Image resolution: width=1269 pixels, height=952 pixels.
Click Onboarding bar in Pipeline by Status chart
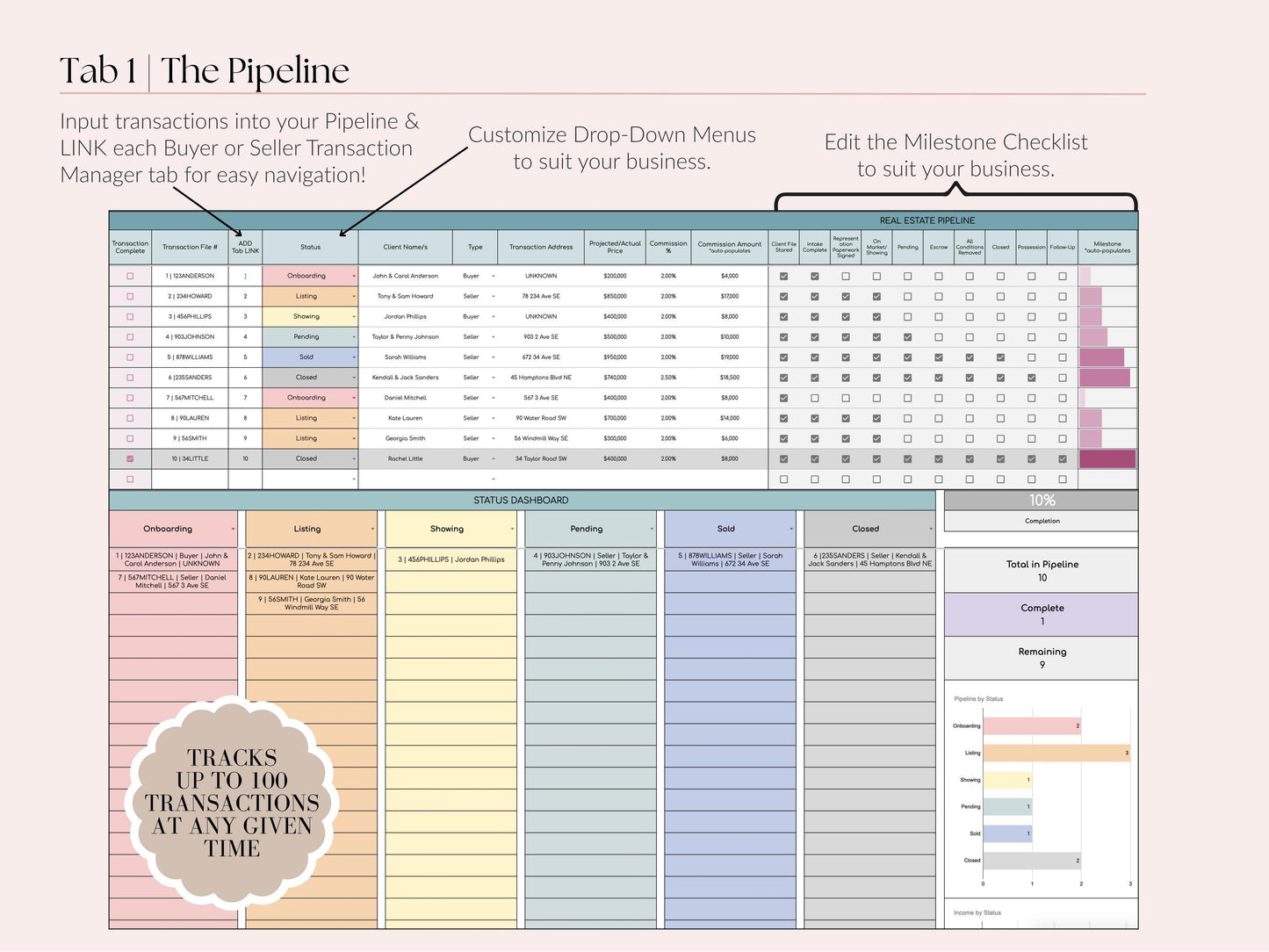(x=1032, y=726)
